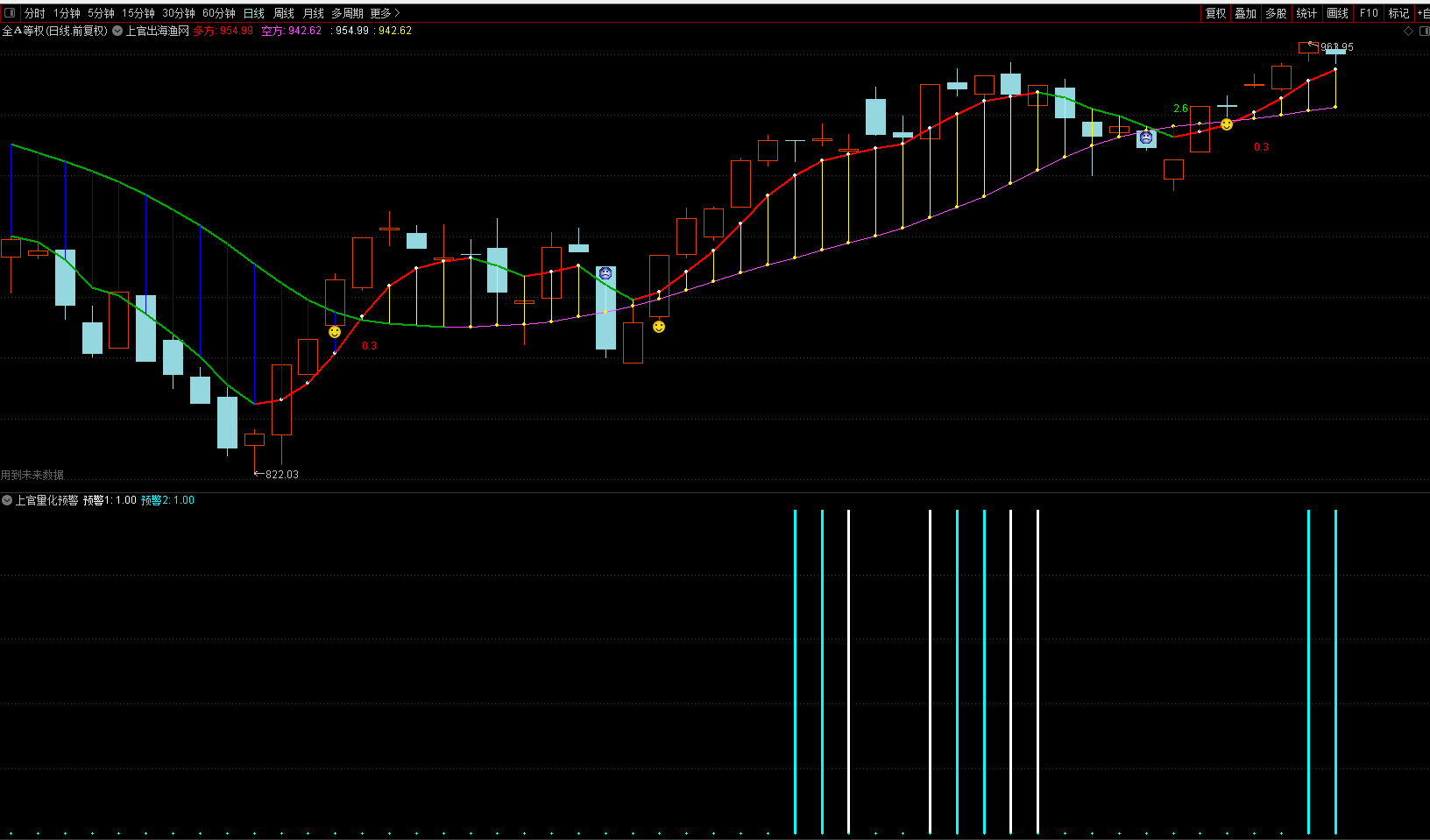Viewport: 1430px width, 840px height.
Task: Toggle the left sidebar panel icon
Action: [x=10, y=13]
